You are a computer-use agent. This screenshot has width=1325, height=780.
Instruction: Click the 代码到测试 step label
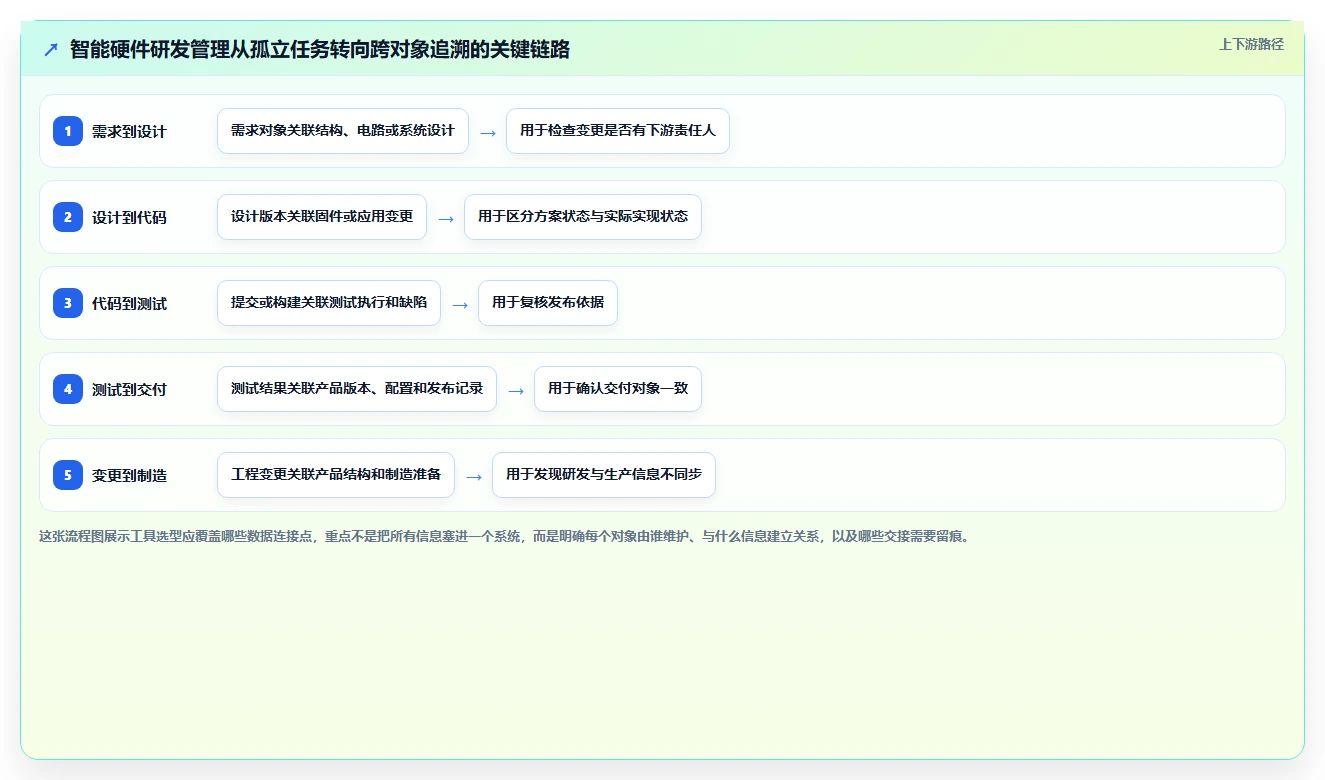[129, 304]
